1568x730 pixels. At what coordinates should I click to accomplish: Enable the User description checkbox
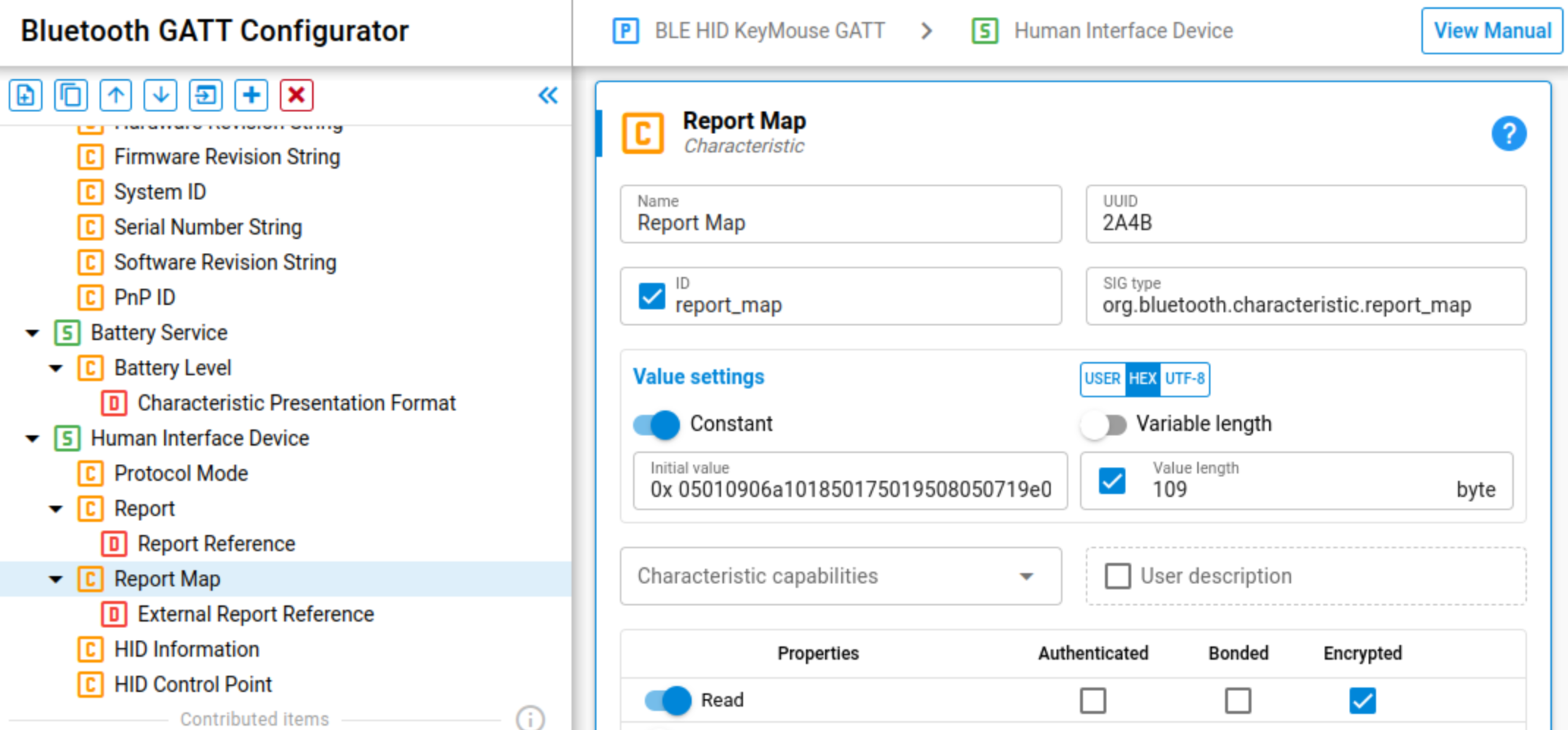pos(1117,576)
